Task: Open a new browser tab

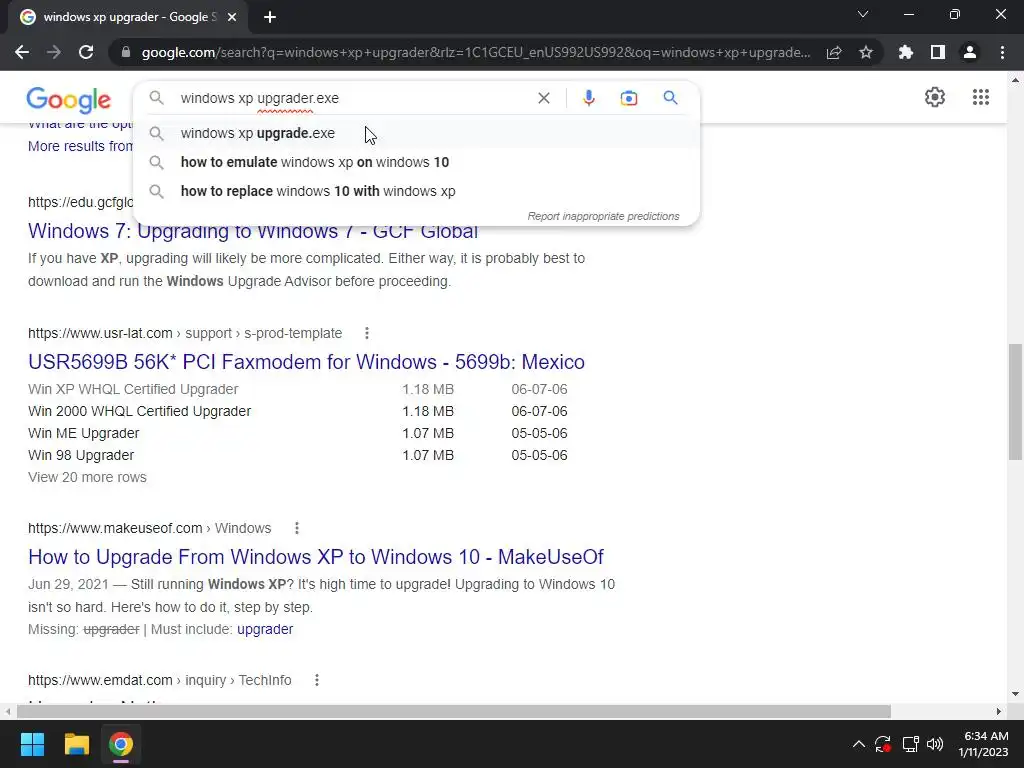Action: [x=270, y=17]
